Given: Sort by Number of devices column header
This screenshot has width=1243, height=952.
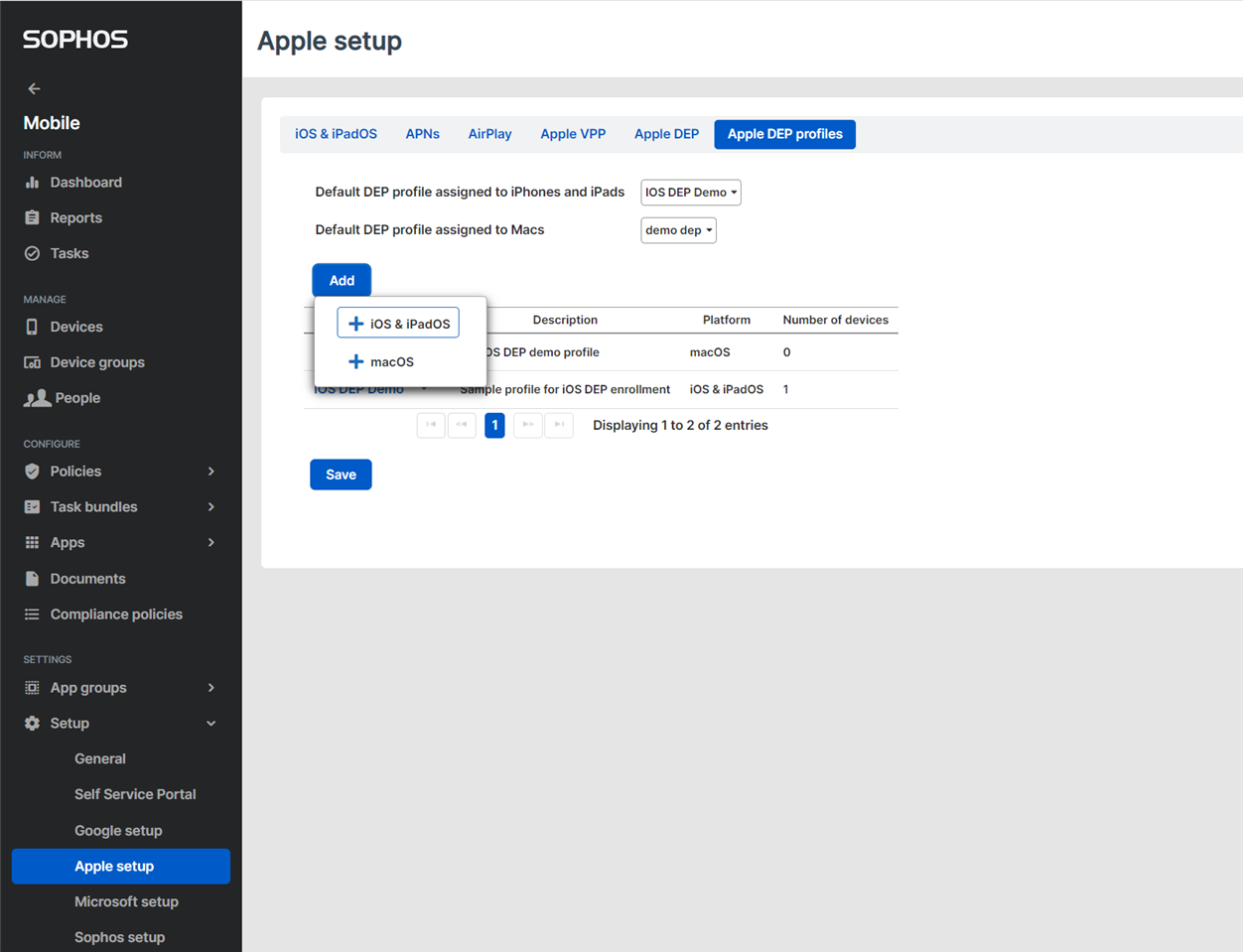Looking at the screenshot, I should tap(836, 320).
